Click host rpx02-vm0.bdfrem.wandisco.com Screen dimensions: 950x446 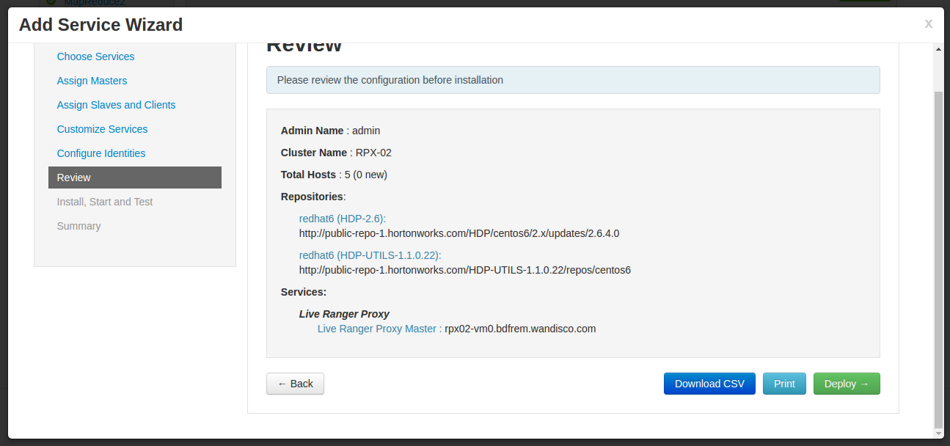point(520,328)
